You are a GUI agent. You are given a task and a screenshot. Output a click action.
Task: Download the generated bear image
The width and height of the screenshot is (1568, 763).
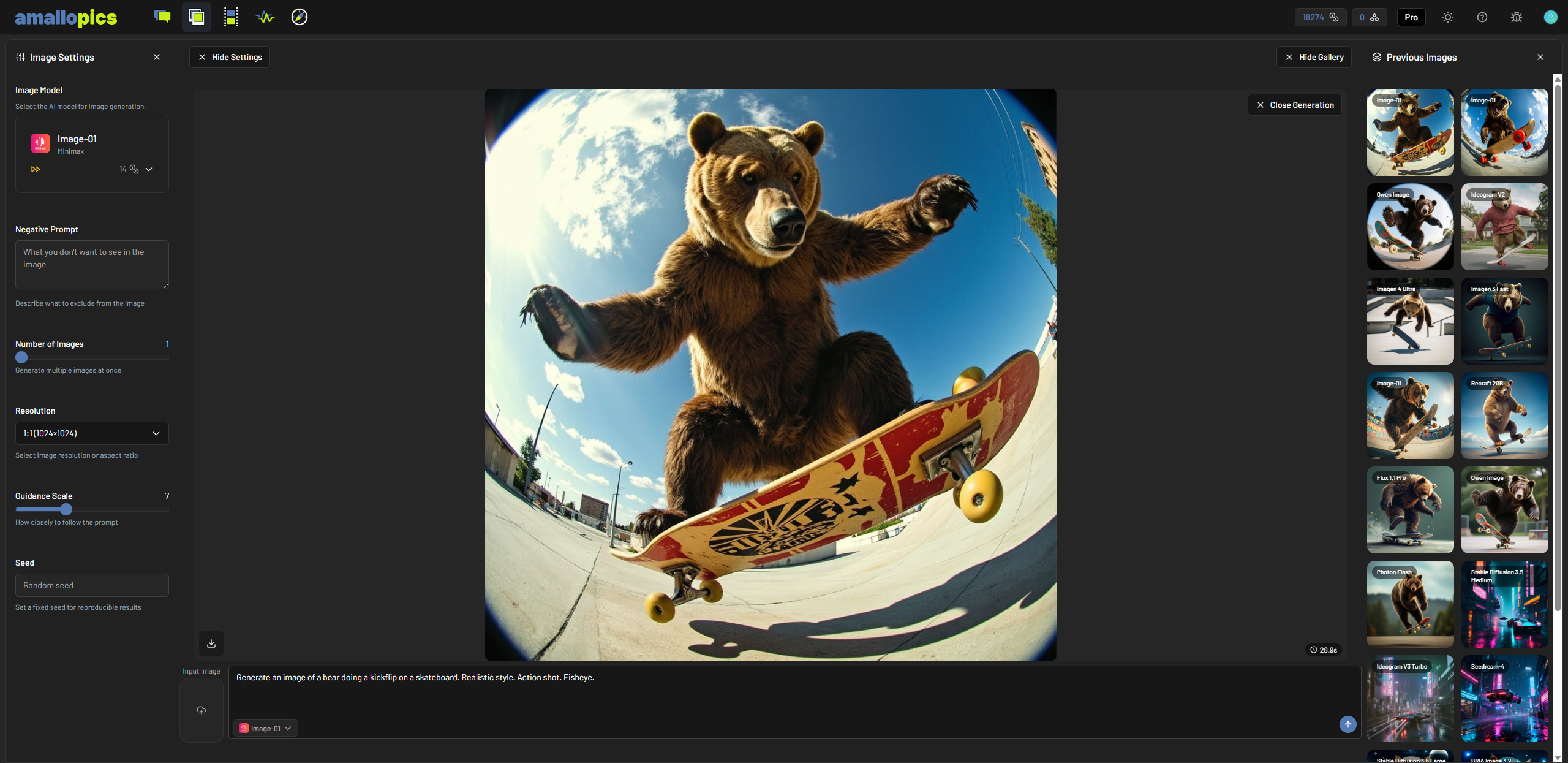coord(211,643)
